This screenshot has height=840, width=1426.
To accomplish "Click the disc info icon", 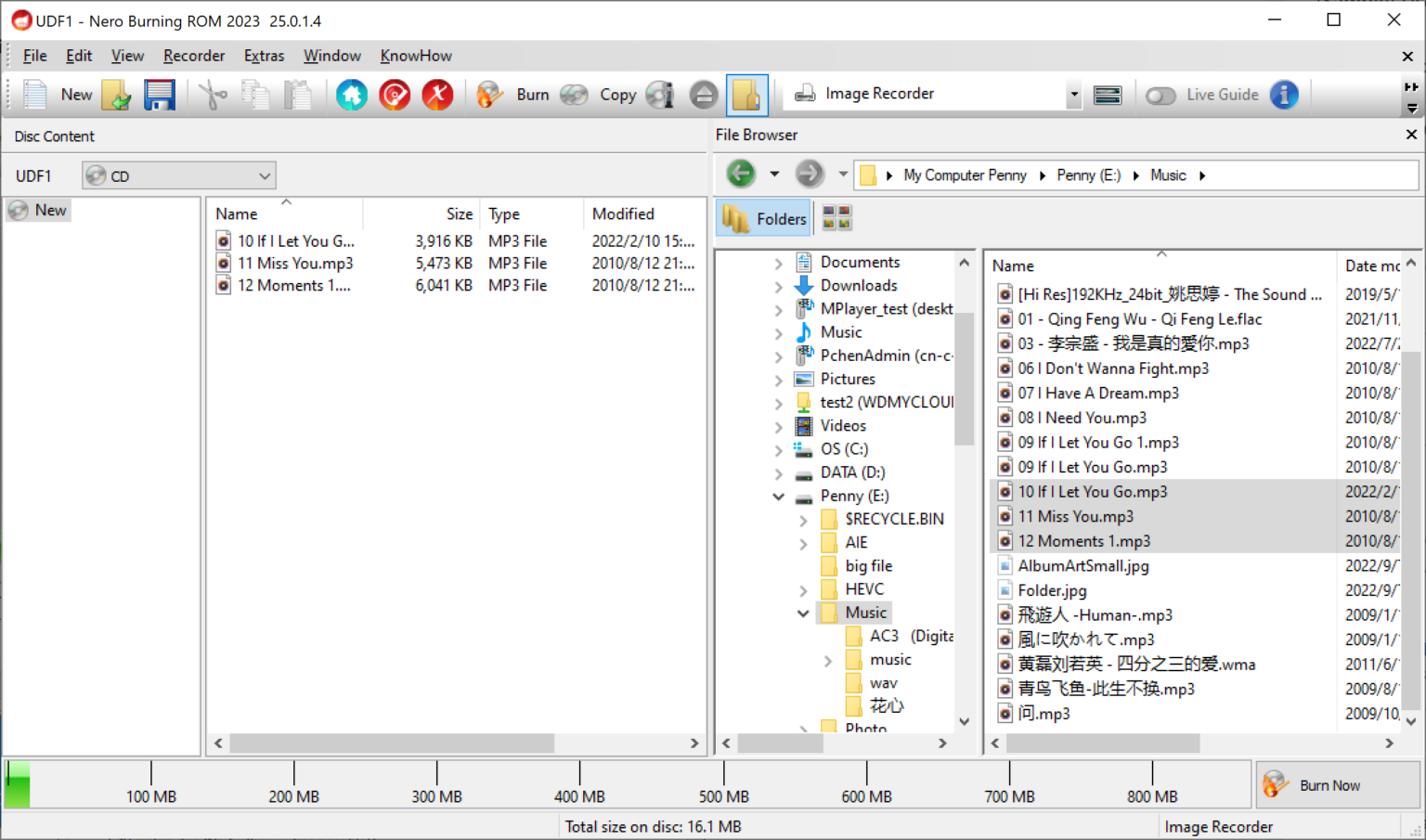I will coord(660,95).
